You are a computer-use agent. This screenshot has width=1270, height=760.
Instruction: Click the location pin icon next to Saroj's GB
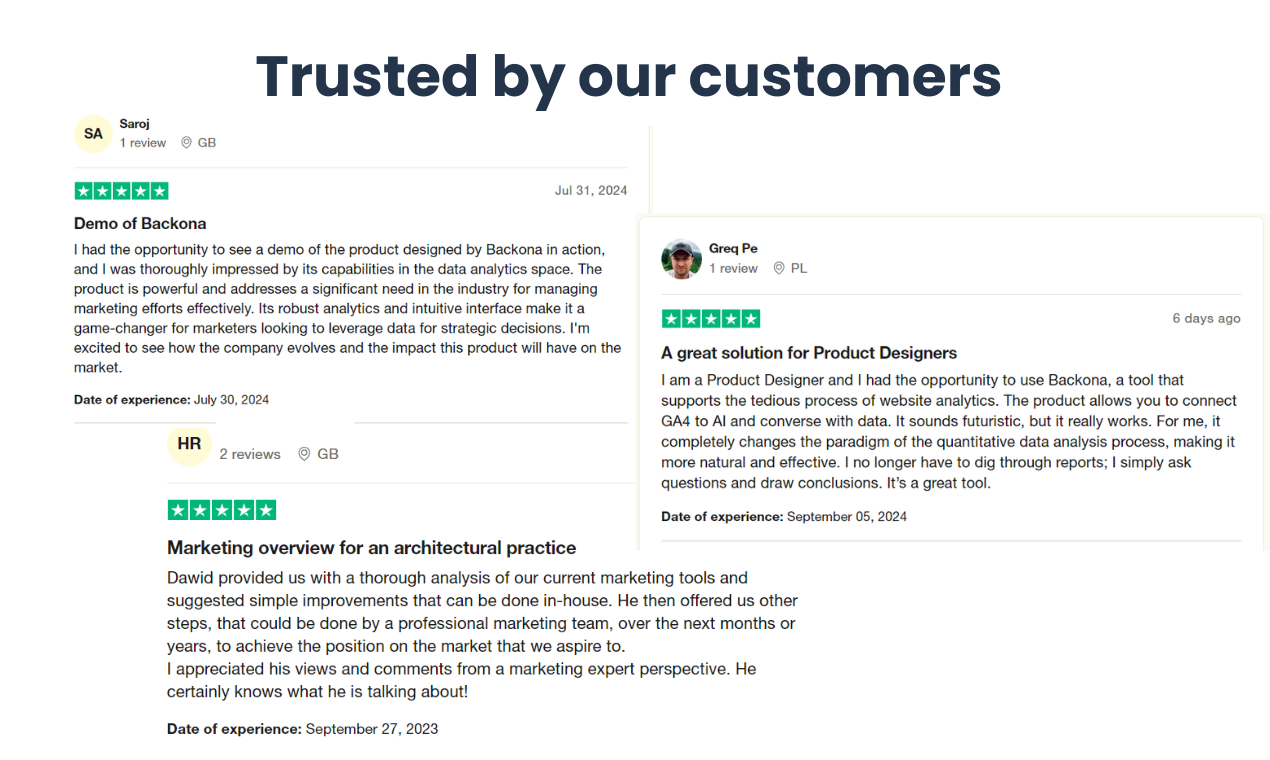(x=186, y=143)
